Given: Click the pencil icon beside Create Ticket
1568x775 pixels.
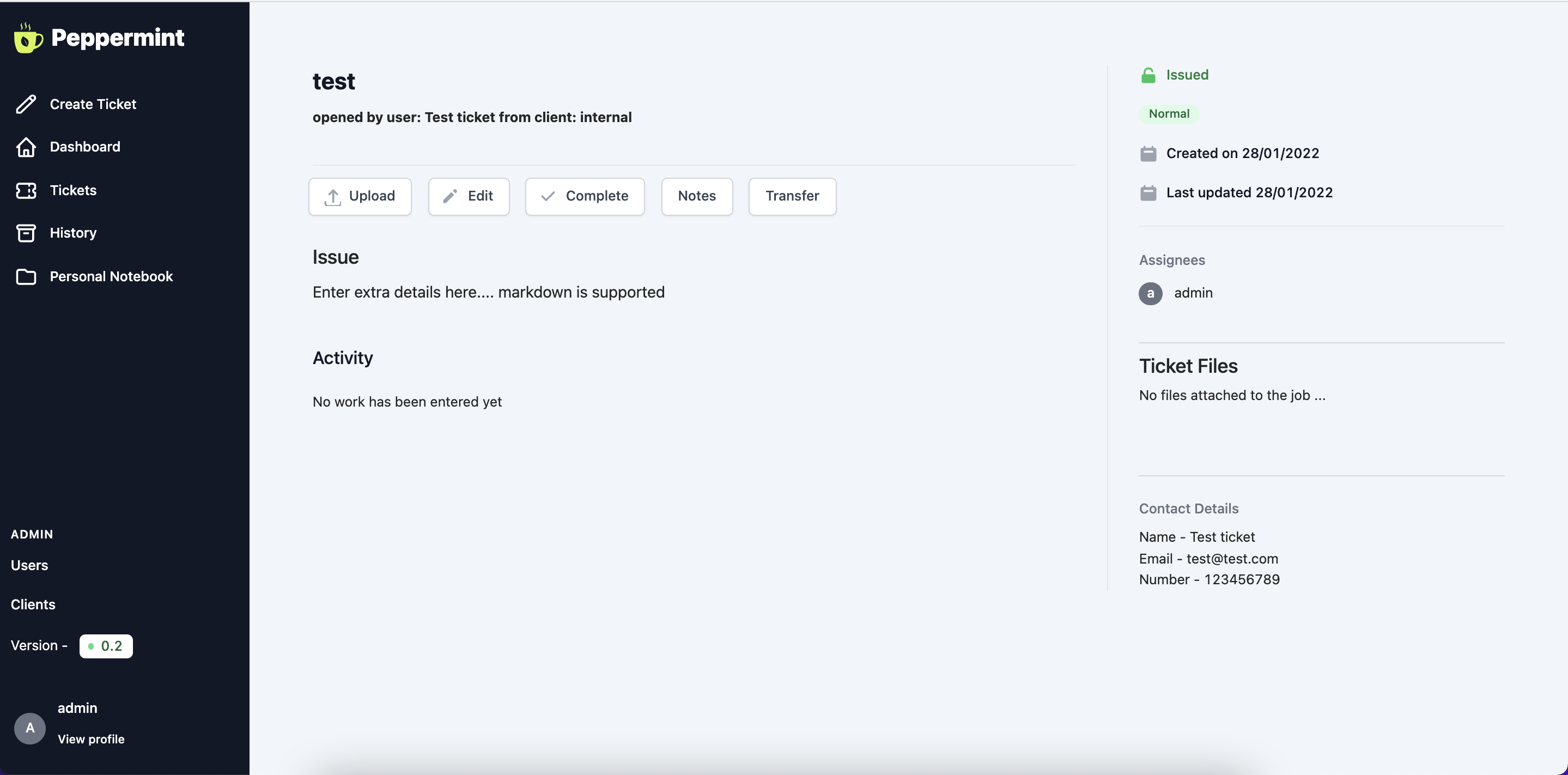Looking at the screenshot, I should tap(26, 104).
